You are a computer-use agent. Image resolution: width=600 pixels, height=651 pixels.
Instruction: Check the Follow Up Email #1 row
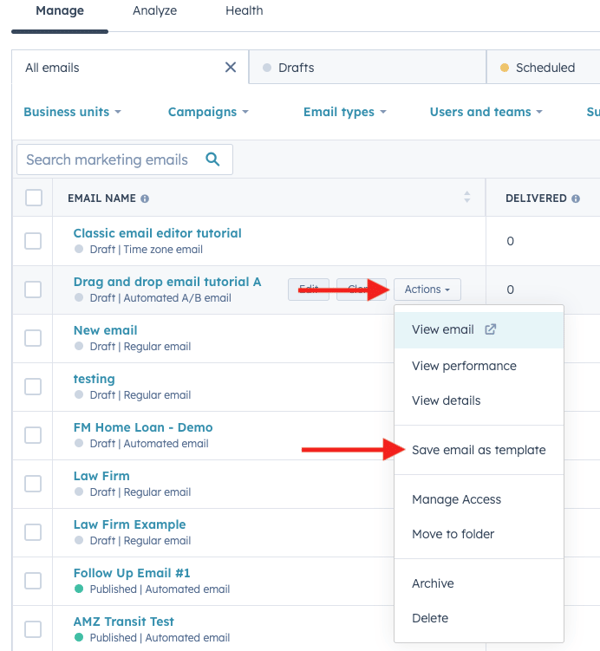click(33, 581)
